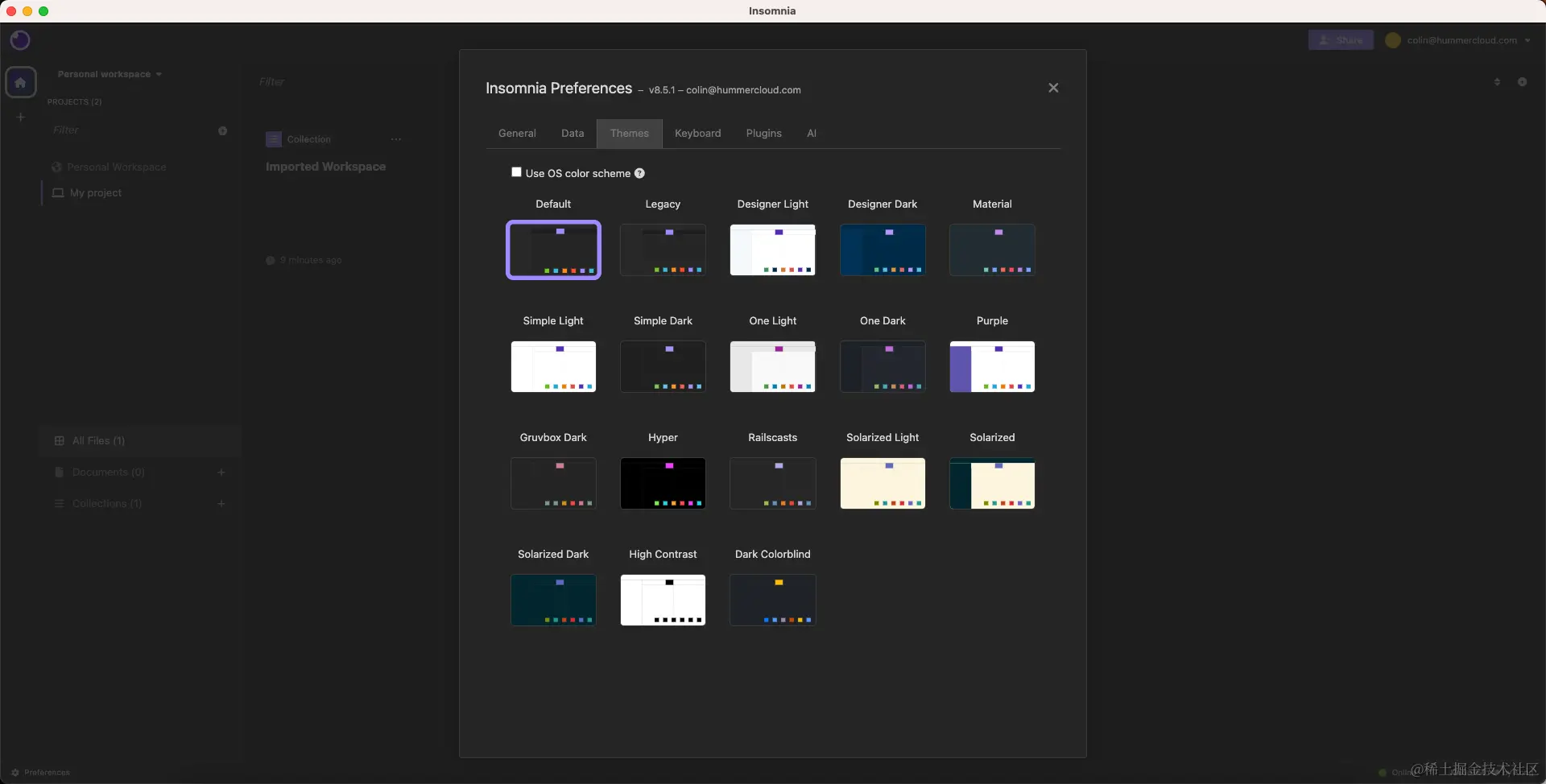Apply the Simple Light theme
Viewport: 1546px width, 784px height.
click(553, 366)
